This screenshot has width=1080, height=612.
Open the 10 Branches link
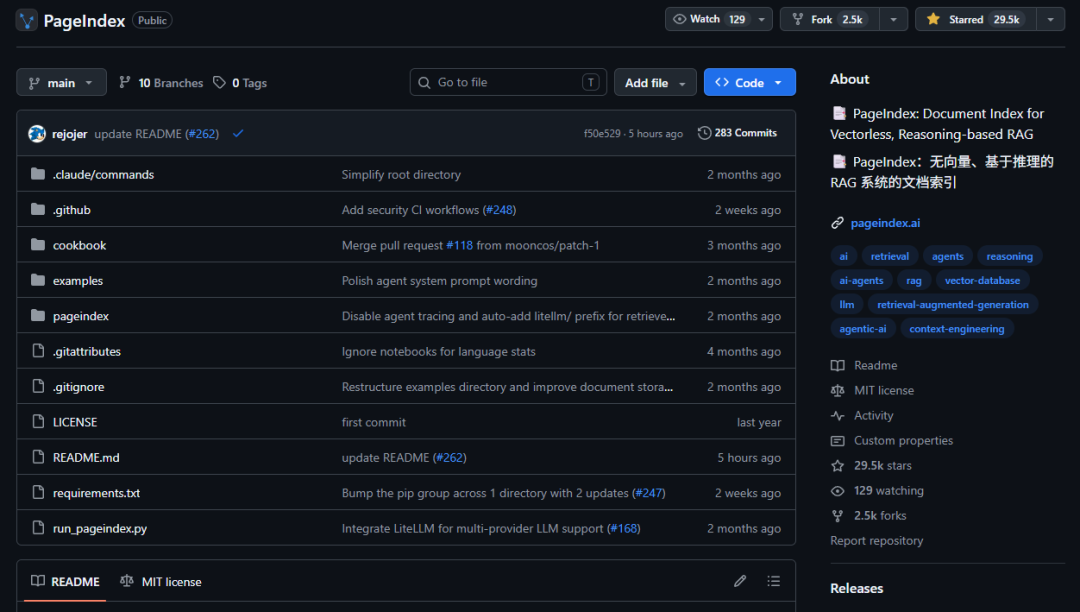161,83
